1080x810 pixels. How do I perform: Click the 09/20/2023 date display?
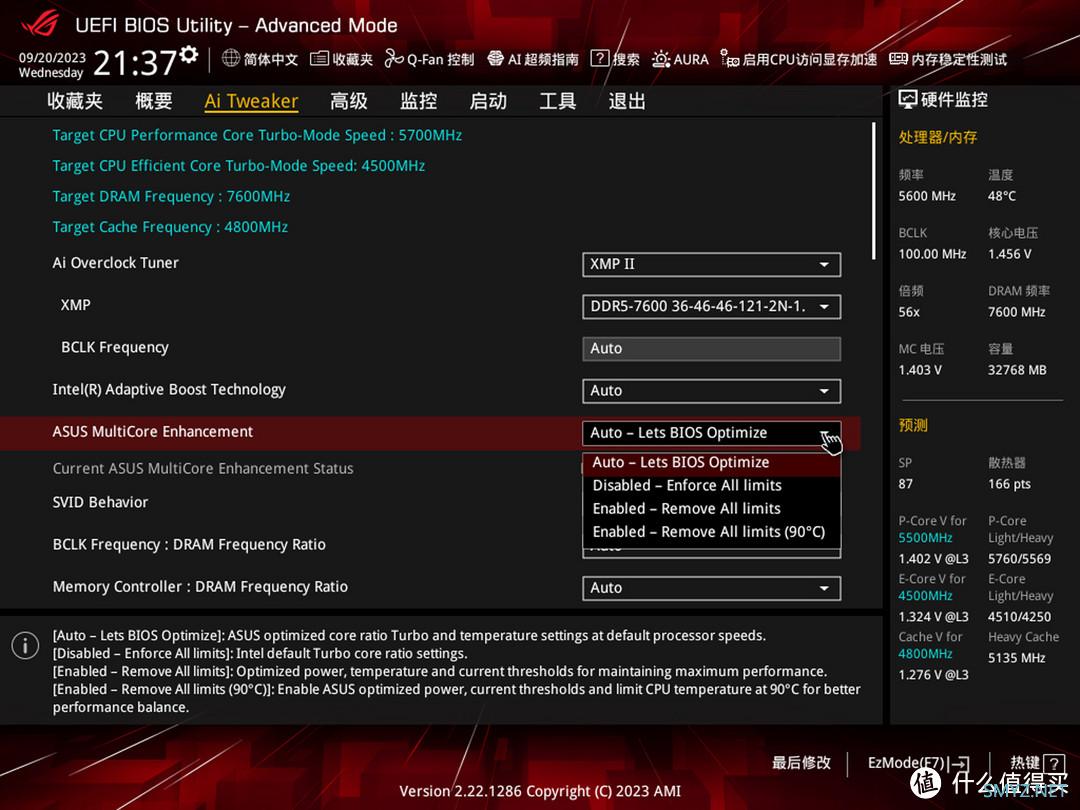[x=52, y=57]
